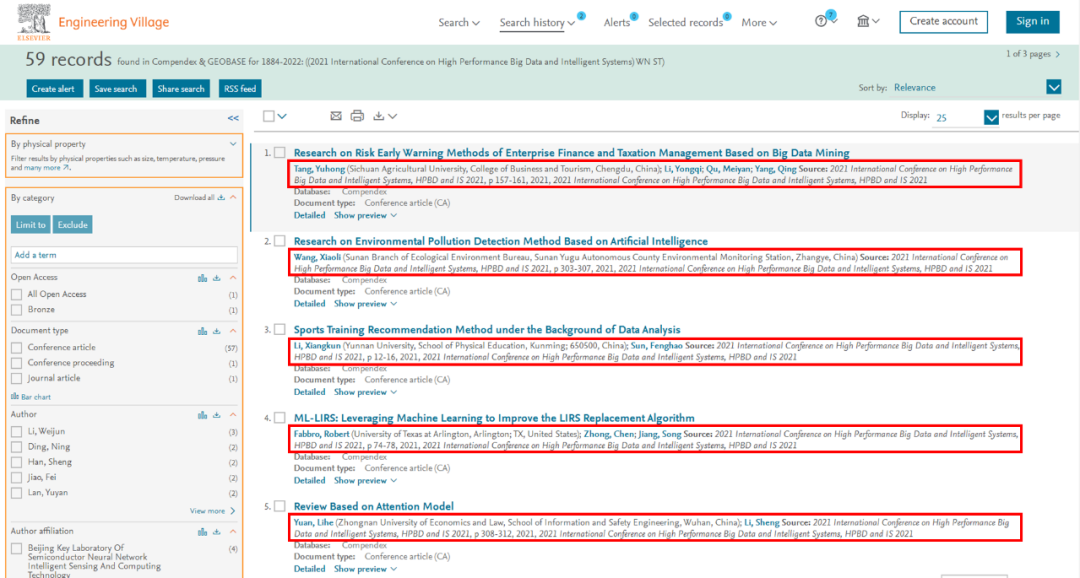1080x578 pixels.
Task: Open the Bar chart link under Document type
Action: tap(31, 397)
